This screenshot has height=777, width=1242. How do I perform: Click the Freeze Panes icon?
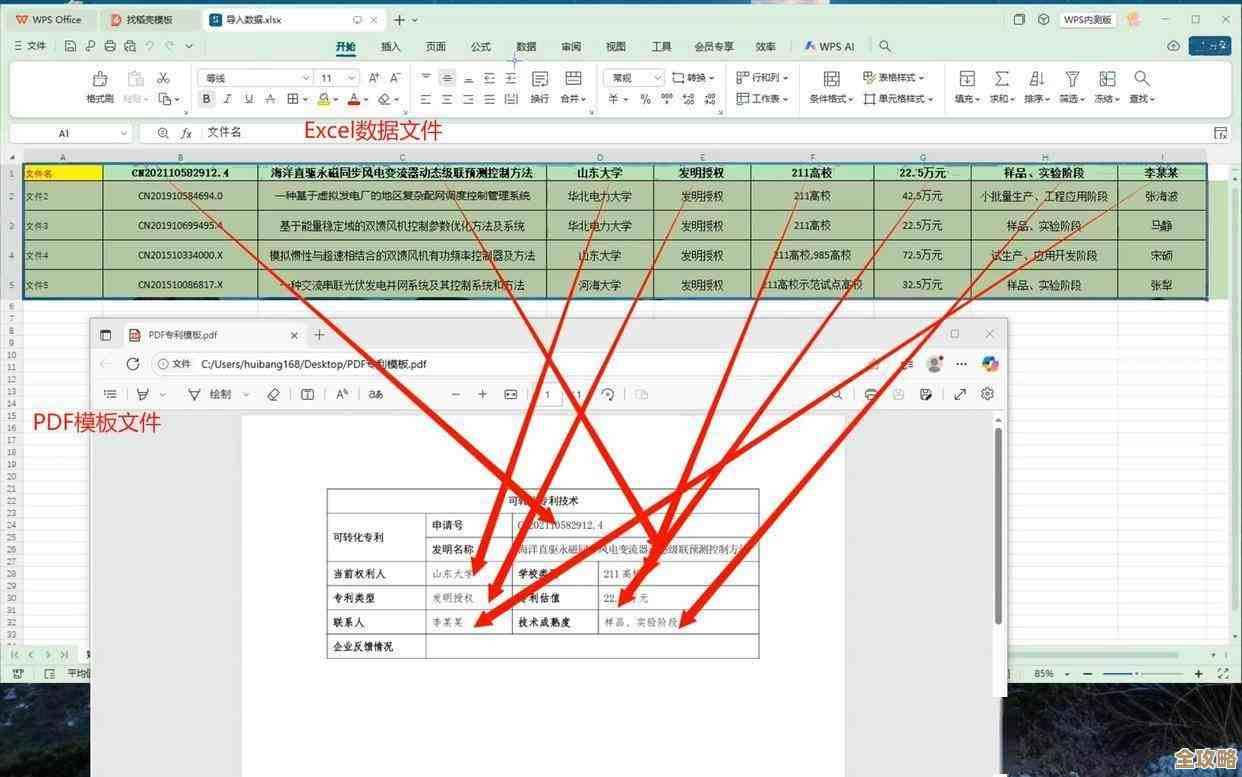[1106, 78]
